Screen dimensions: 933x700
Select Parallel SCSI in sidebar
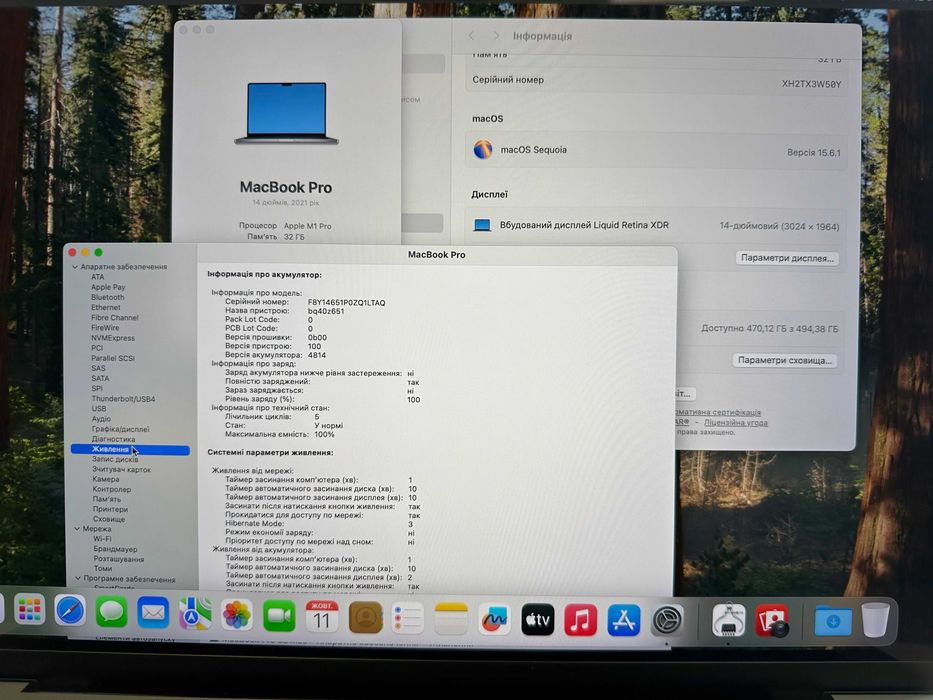tap(113, 358)
